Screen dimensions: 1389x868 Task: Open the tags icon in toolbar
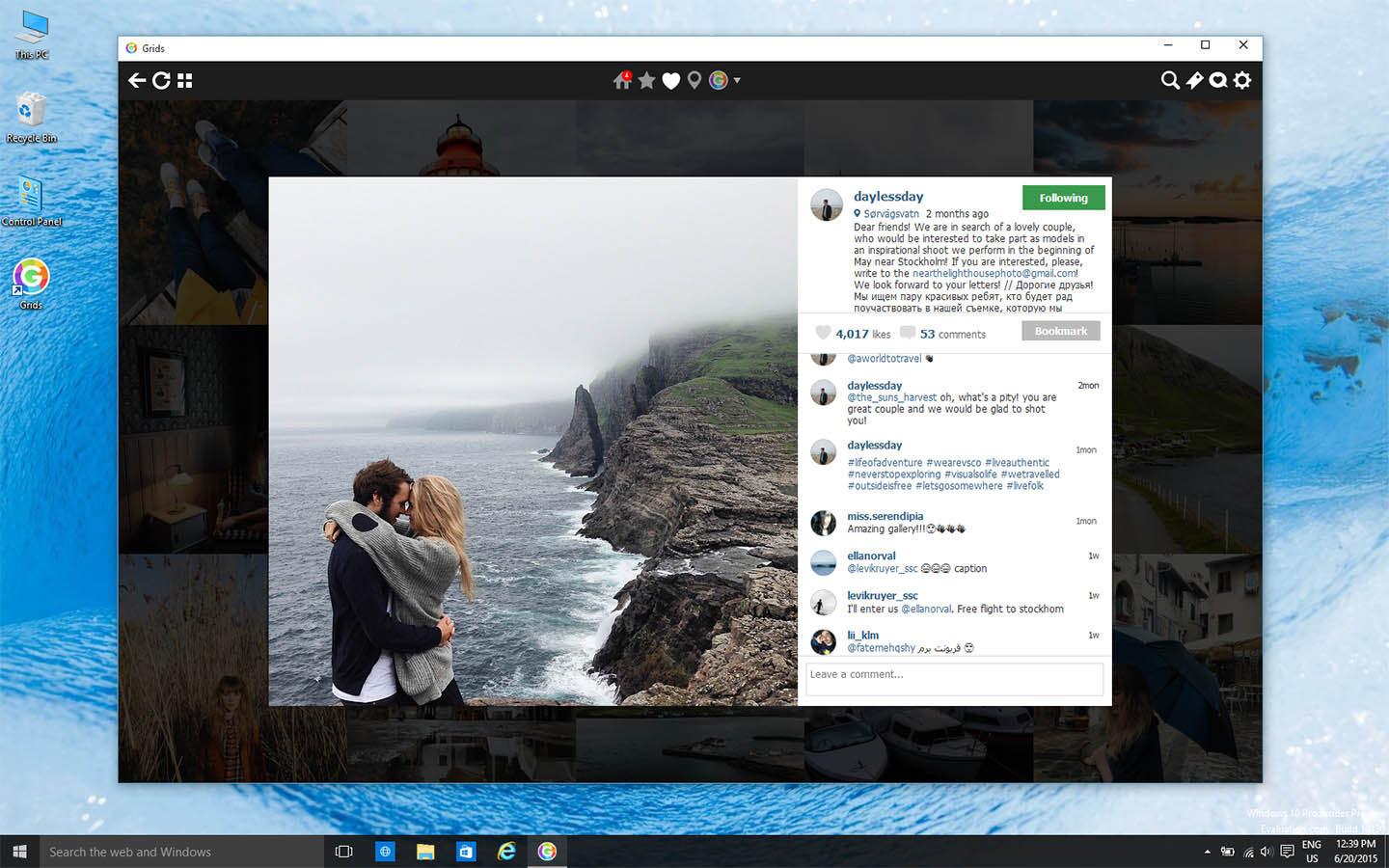(x=1194, y=81)
